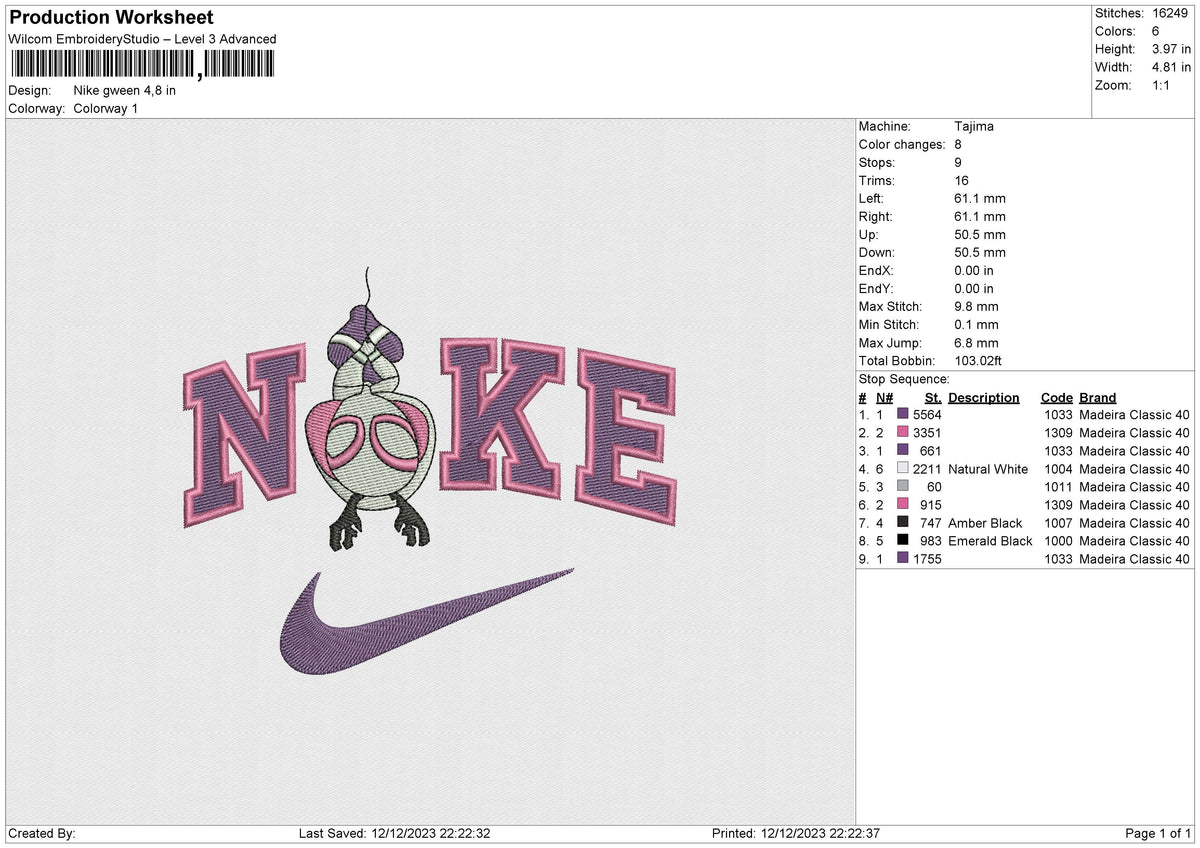Click the 'EndX:' label

(x=877, y=271)
